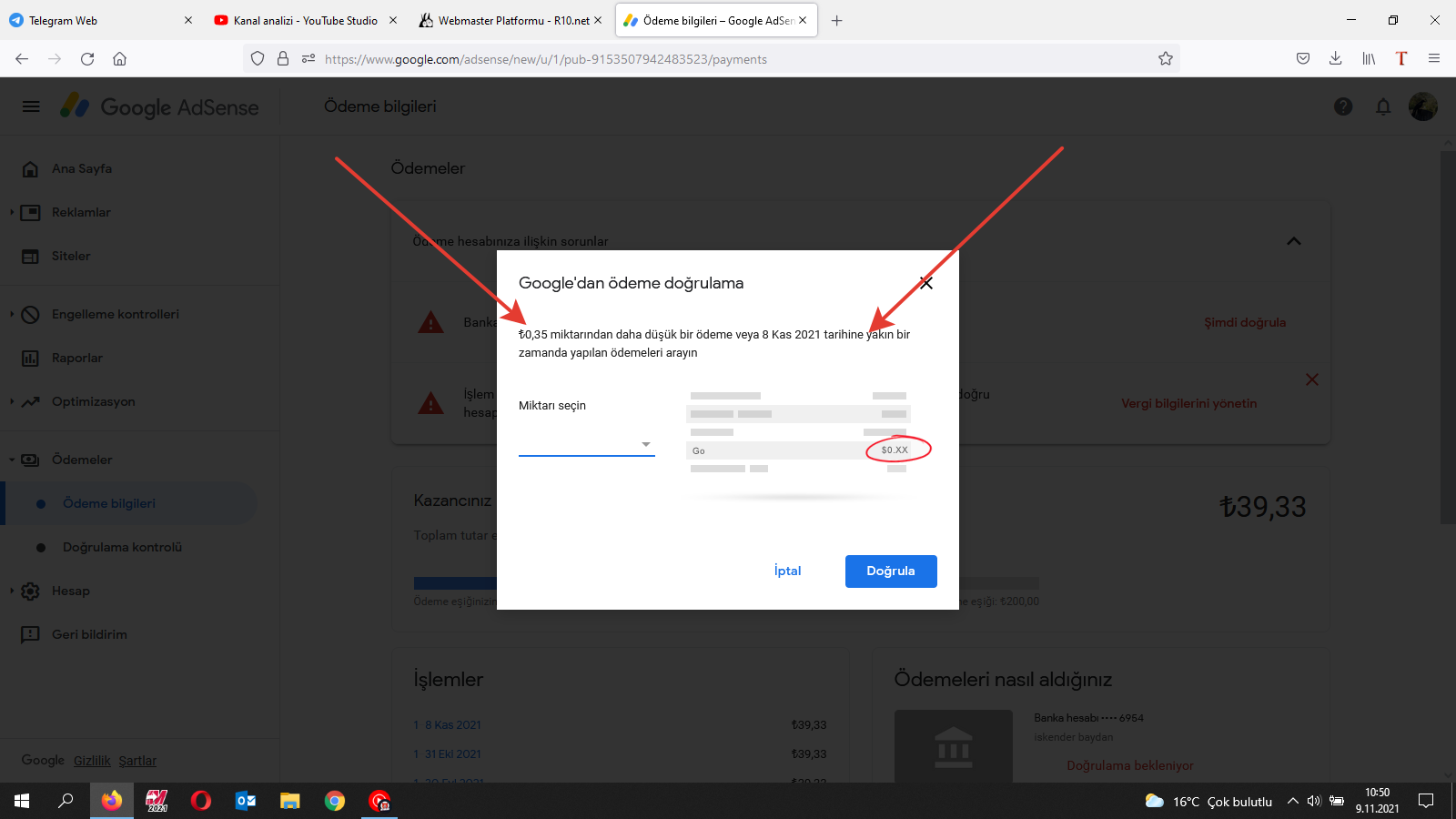Open the AdSense hamburger menu
Viewport: 1456px width, 819px height.
pyautogui.click(x=31, y=106)
